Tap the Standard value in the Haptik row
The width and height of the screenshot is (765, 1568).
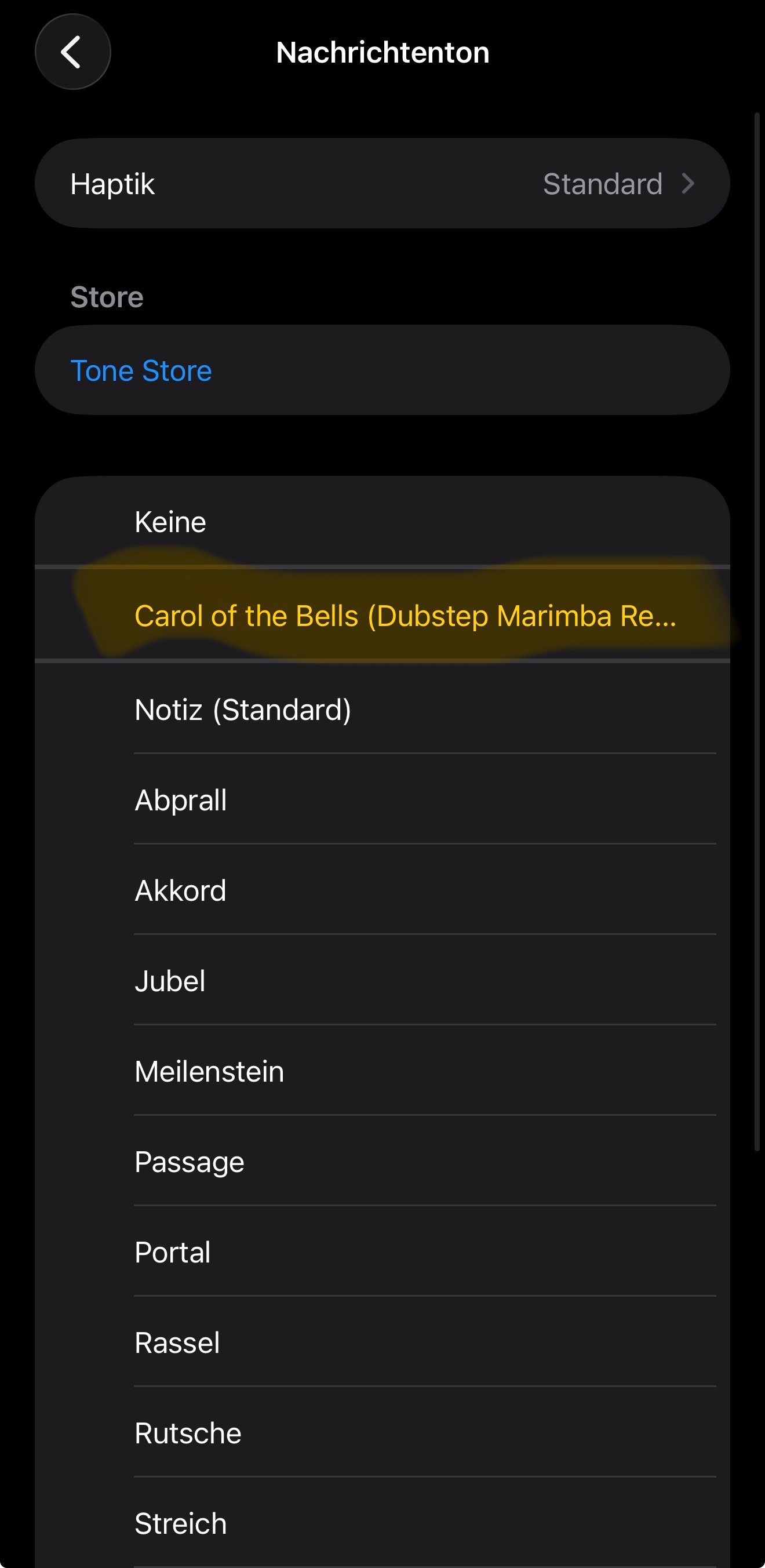point(602,184)
